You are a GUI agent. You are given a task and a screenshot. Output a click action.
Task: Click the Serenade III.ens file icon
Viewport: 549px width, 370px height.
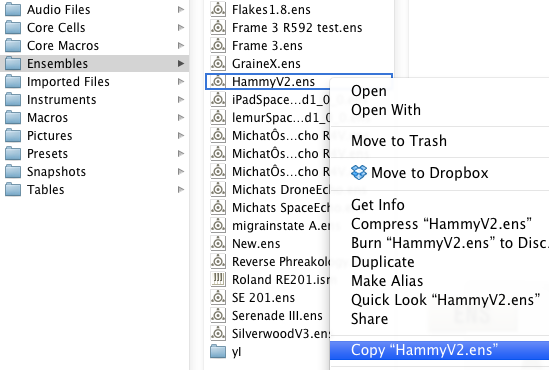pyautogui.click(x=218, y=315)
